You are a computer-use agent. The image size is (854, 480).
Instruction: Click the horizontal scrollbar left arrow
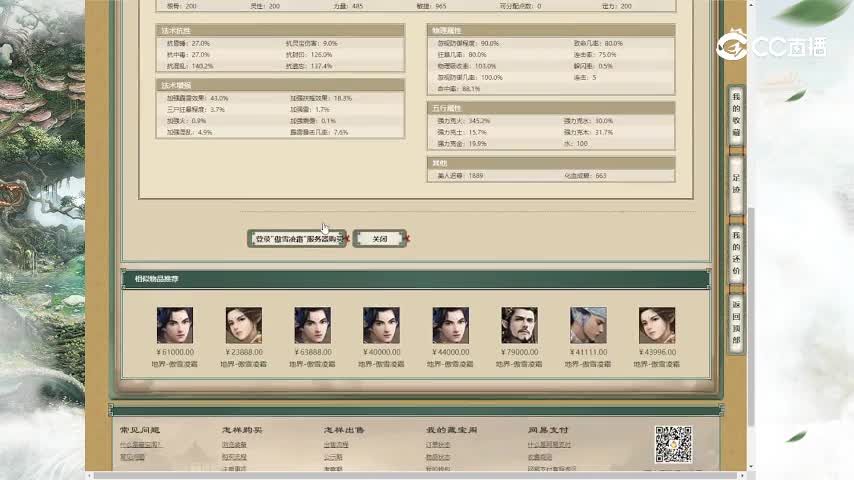[90, 476]
